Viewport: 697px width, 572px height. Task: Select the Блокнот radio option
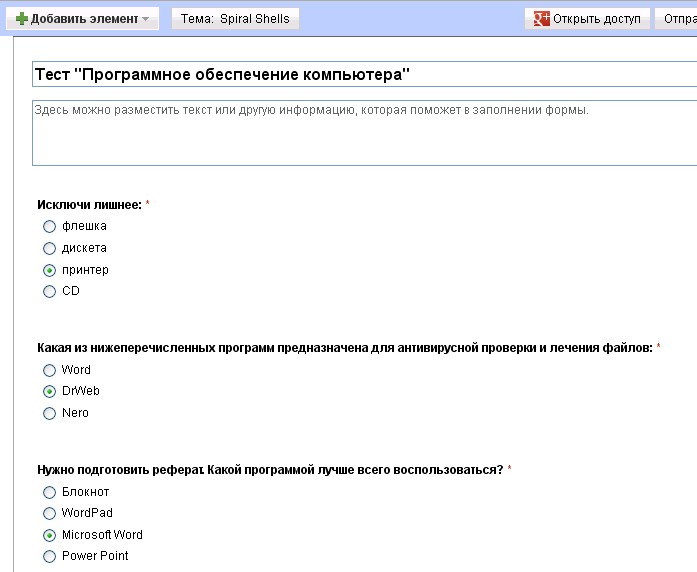pos(49,492)
